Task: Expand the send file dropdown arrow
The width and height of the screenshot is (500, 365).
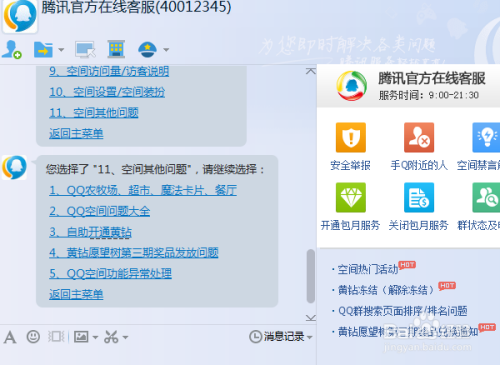Action: 61,50
